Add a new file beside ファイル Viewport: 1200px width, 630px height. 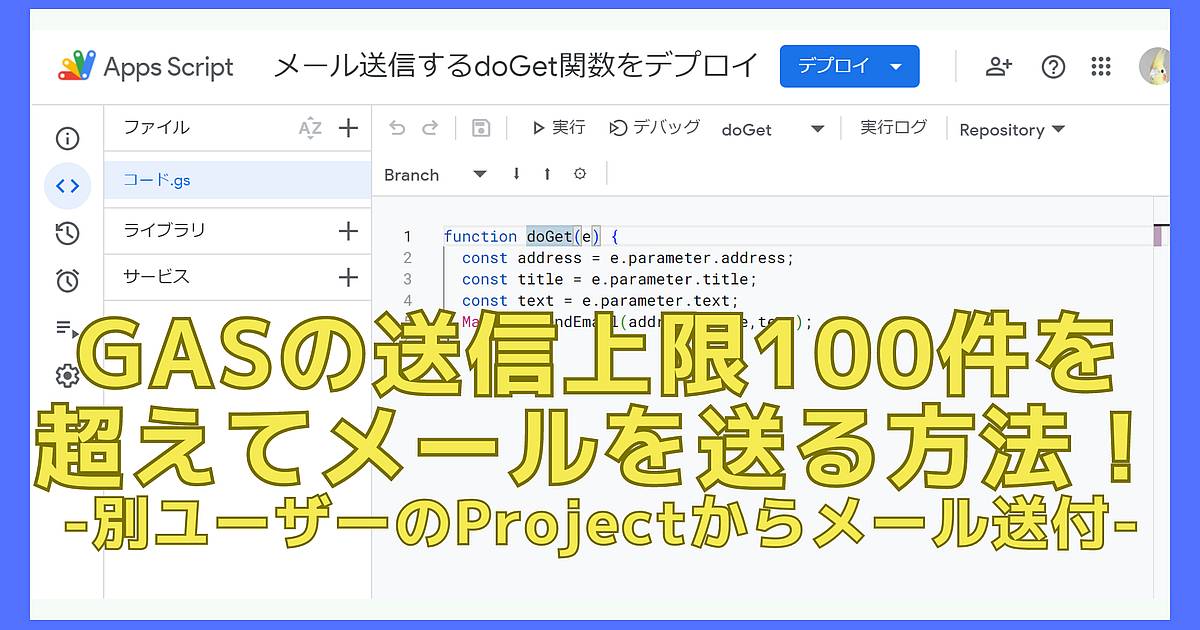(x=348, y=128)
